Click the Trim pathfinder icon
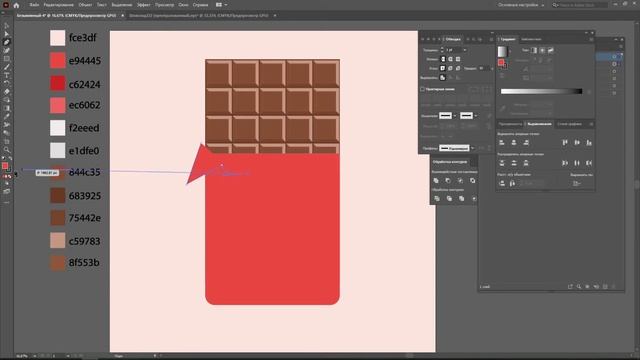Image resolution: width=640 pixels, height=360 pixels. point(449,199)
